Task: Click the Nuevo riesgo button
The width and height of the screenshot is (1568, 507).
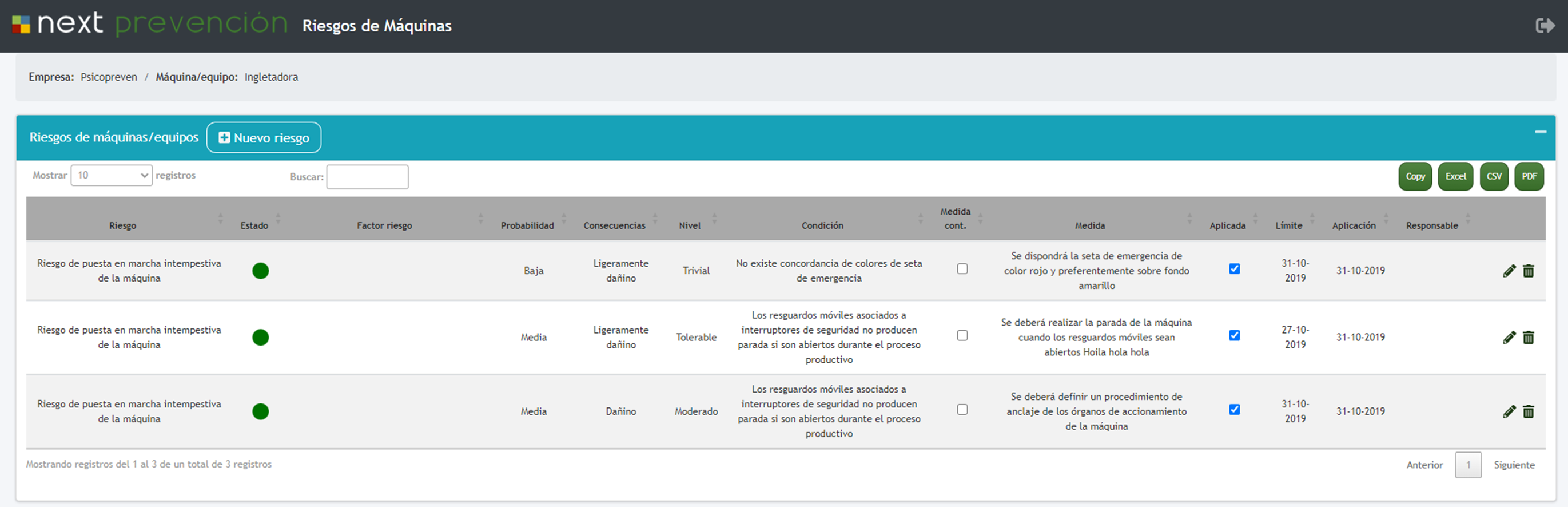Action: (264, 138)
